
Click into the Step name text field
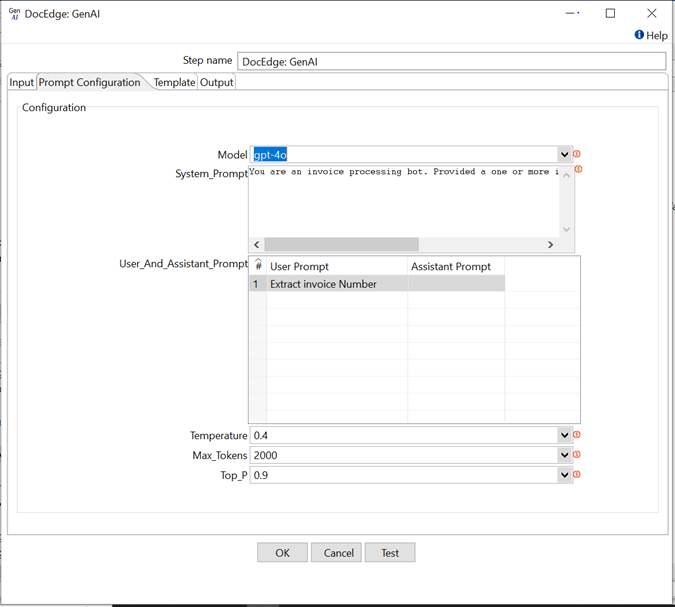point(450,61)
